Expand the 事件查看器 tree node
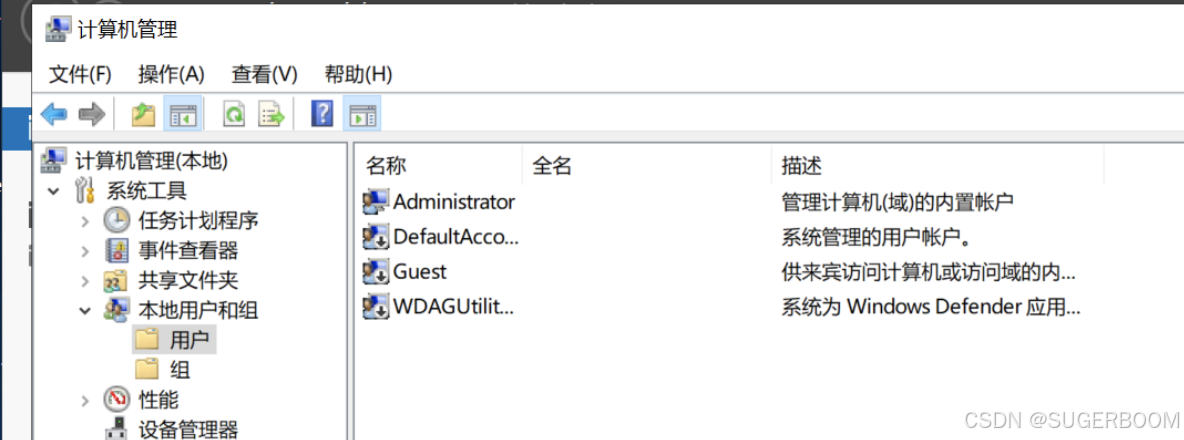Viewport: 1184px width, 440px height. pyautogui.click(x=85, y=251)
